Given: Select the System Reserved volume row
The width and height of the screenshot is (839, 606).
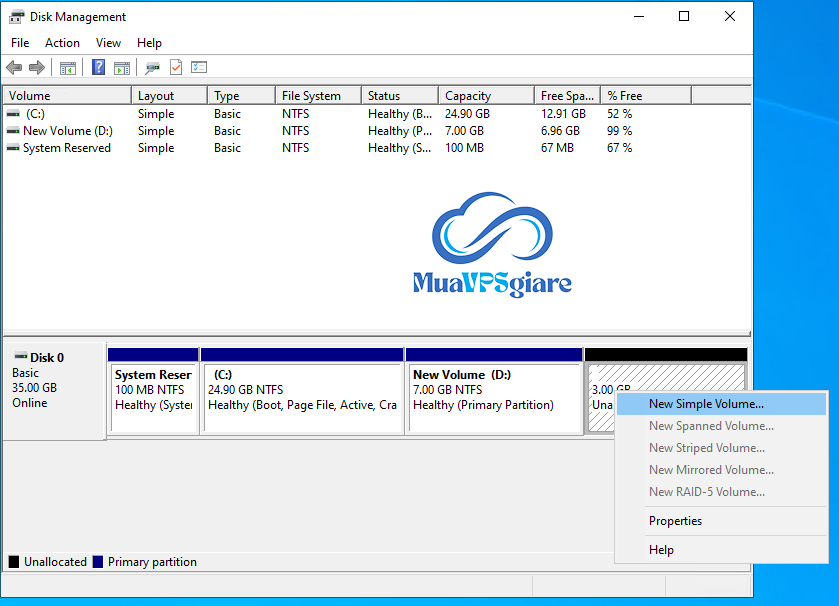Looking at the screenshot, I should coord(66,148).
